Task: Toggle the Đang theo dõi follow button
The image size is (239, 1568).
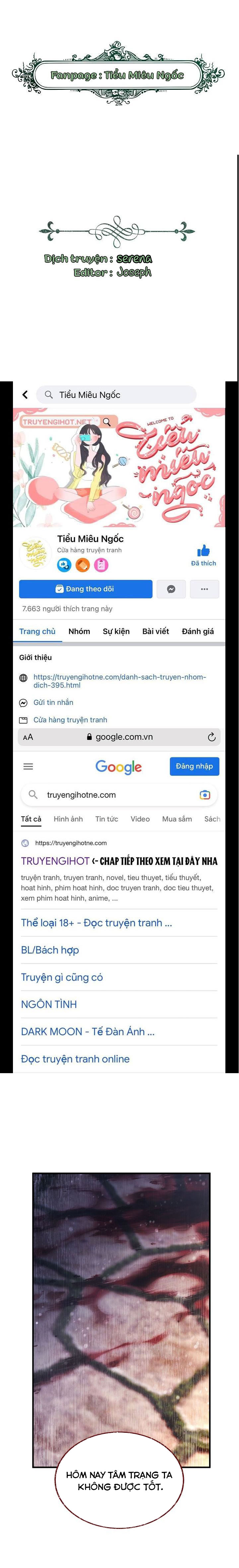Action: (85, 589)
